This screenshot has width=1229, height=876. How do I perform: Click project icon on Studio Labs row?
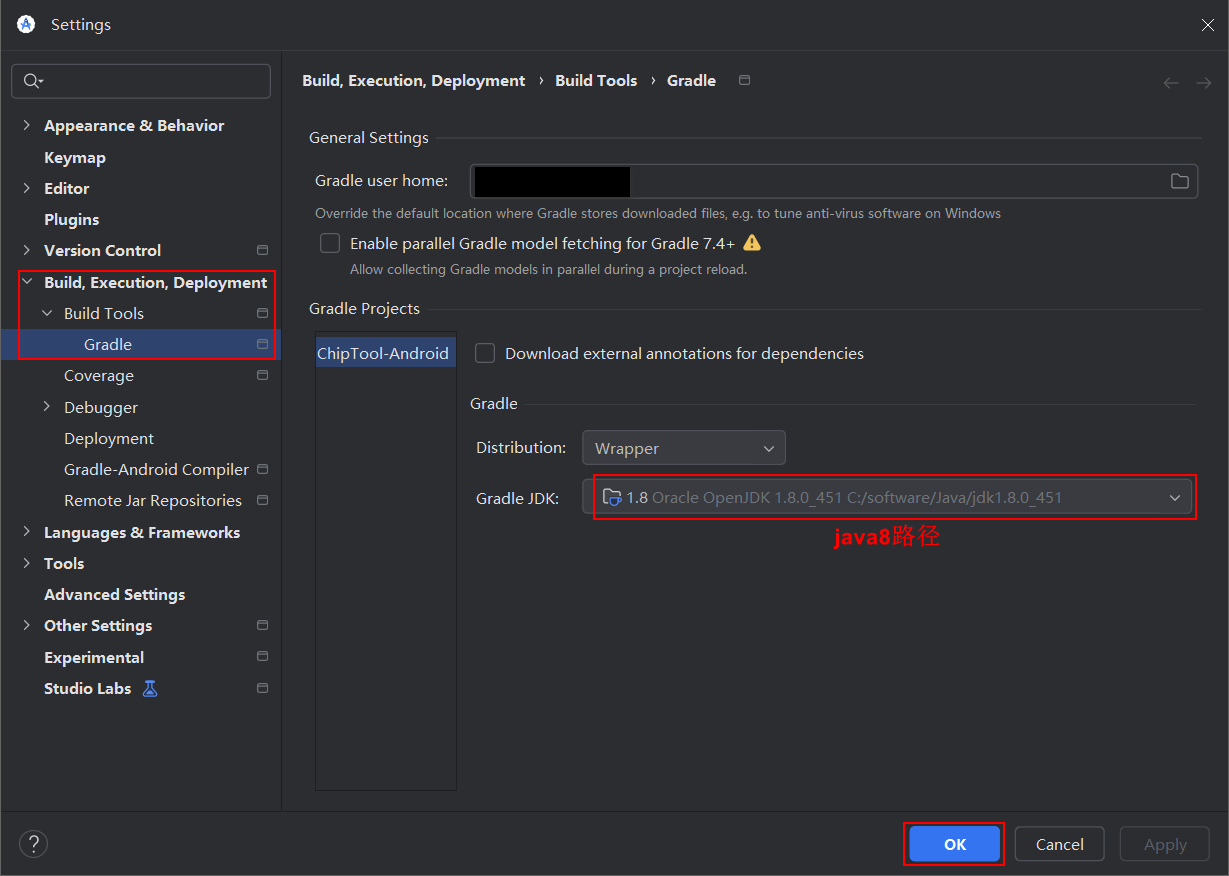point(262,688)
